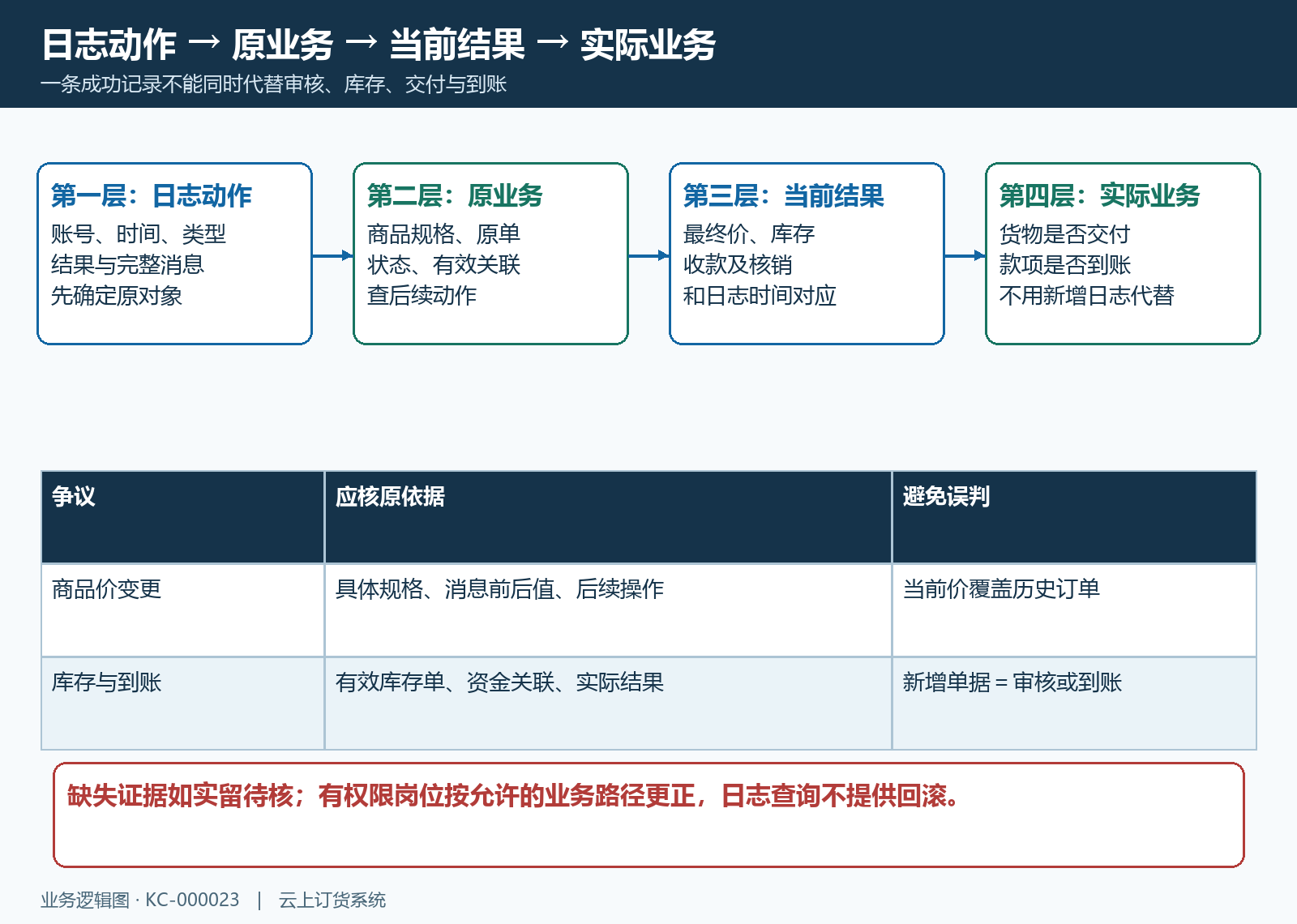Image resolution: width=1297 pixels, height=924 pixels.
Task: Select the cell "有效库存单、资金关联、实际结果"
Action: point(608,704)
